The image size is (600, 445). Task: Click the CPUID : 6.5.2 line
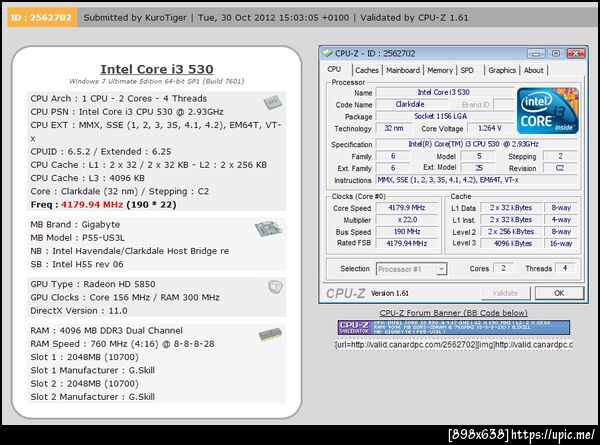(101, 152)
